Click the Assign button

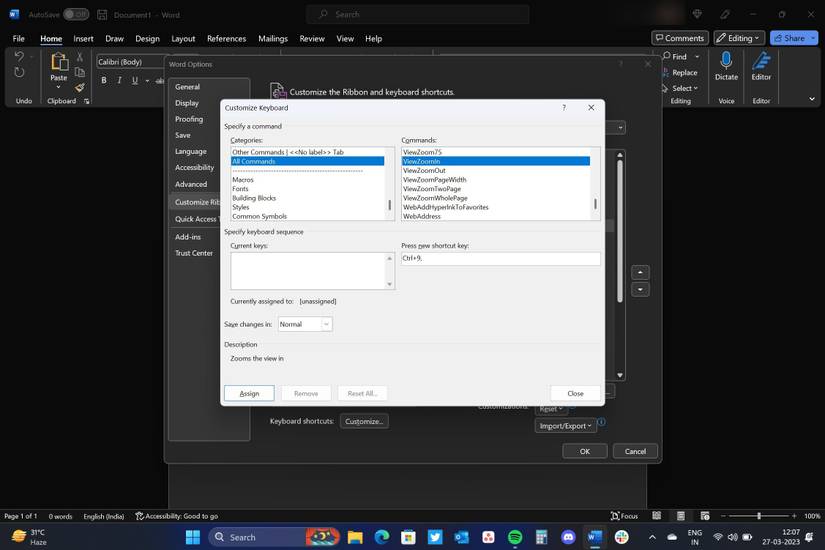(249, 393)
